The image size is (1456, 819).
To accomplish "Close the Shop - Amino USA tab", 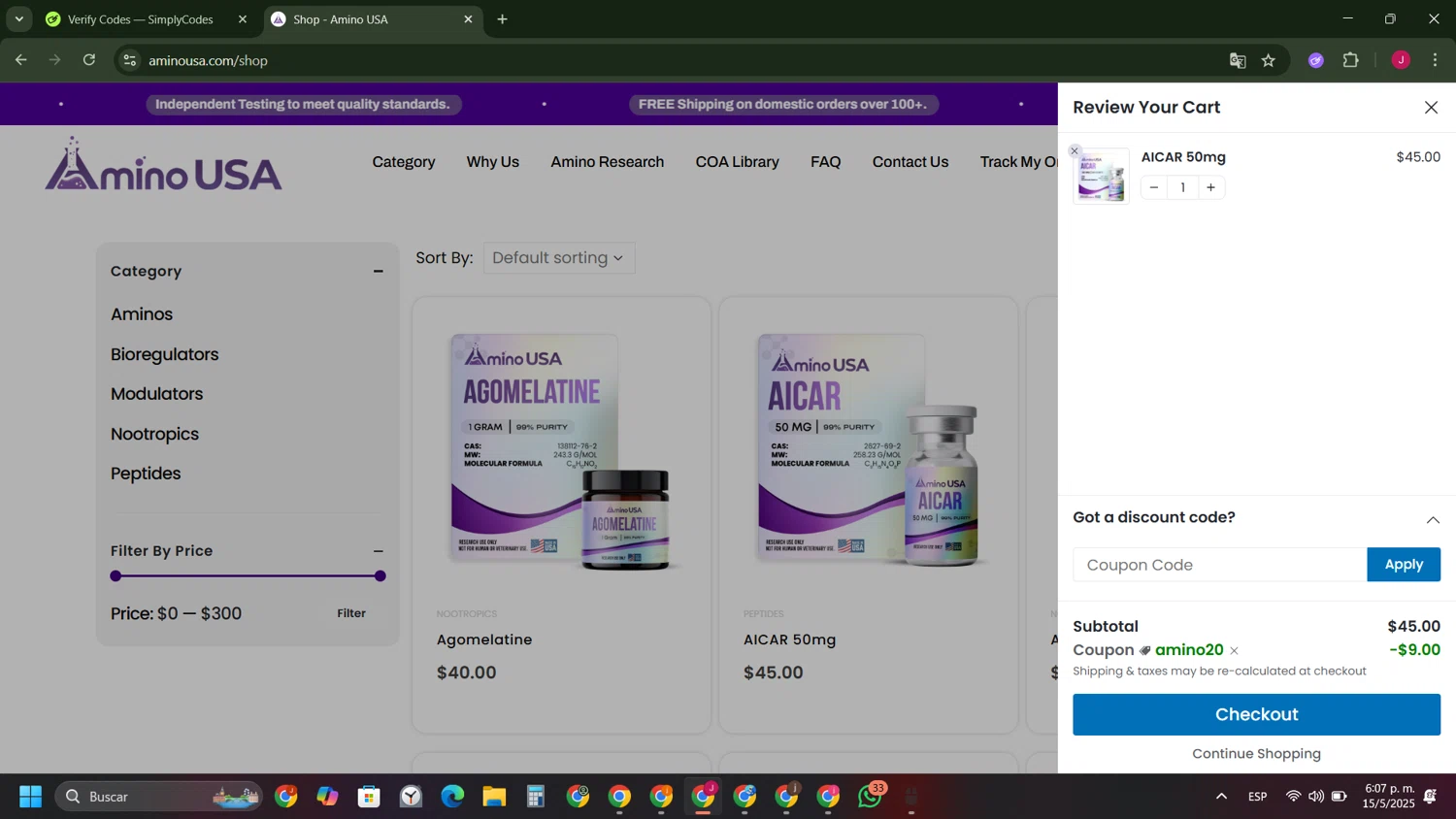I will point(468,19).
